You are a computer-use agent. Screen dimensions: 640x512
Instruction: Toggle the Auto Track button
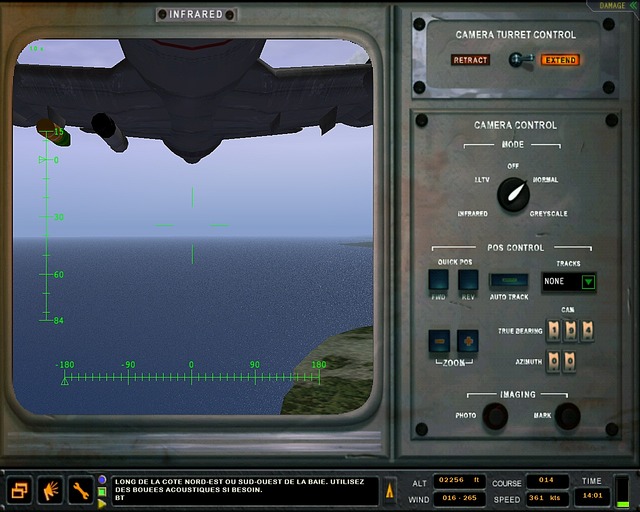point(509,282)
